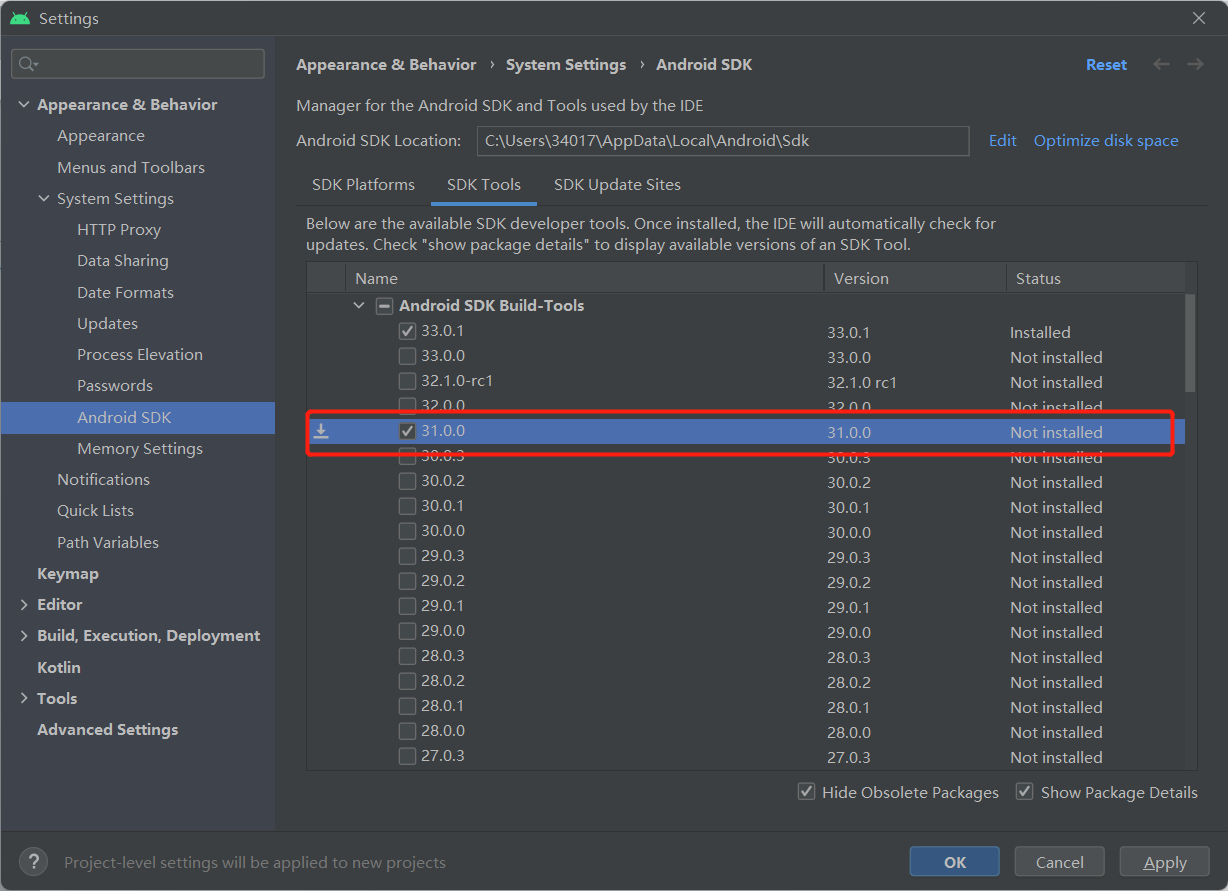Click the forward navigation arrow icon
This screenshot has height=891, width=1228.
tap(1195, 64)
